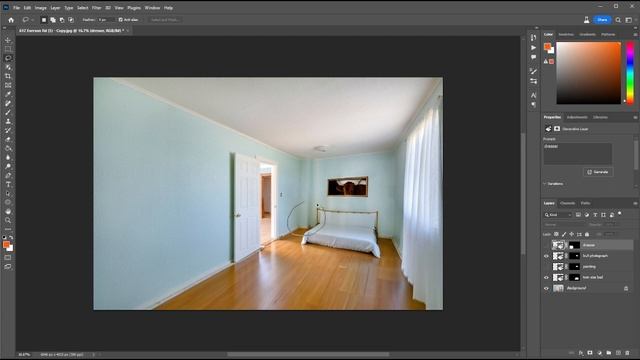Image resolution: width=640 pixels, height=360 pixels.
Task: Switch to the Adjustments tab
Action: (577, 118)
